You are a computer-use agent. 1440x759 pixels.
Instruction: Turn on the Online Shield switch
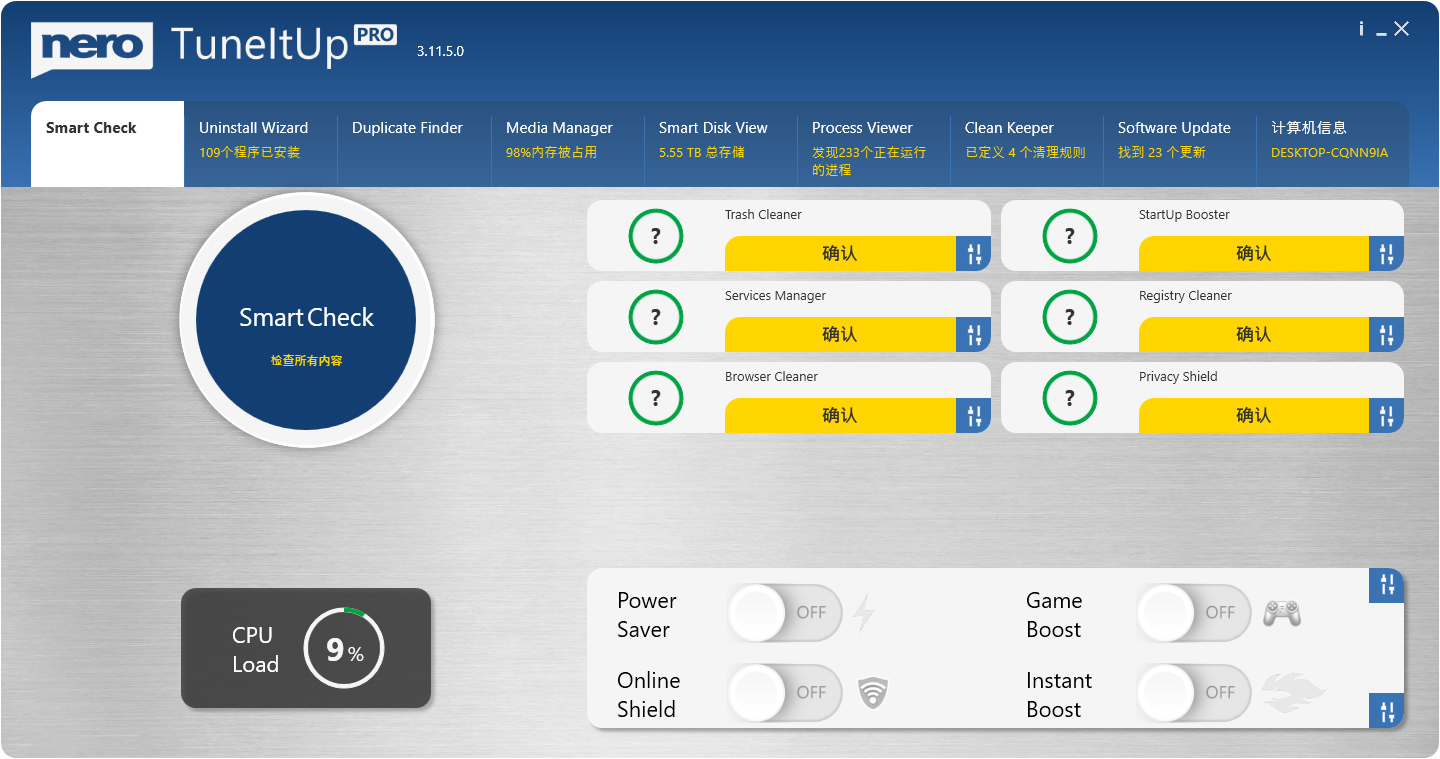(785, 693)
